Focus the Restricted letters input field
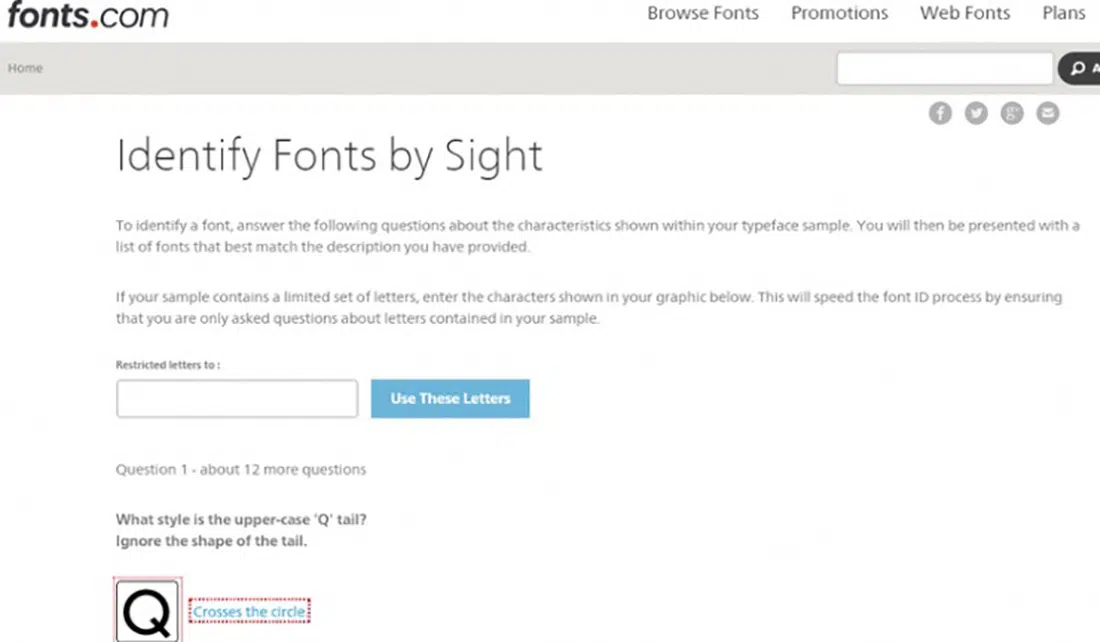This screenshot has height=642, width=1100. [x=237, y=398]
